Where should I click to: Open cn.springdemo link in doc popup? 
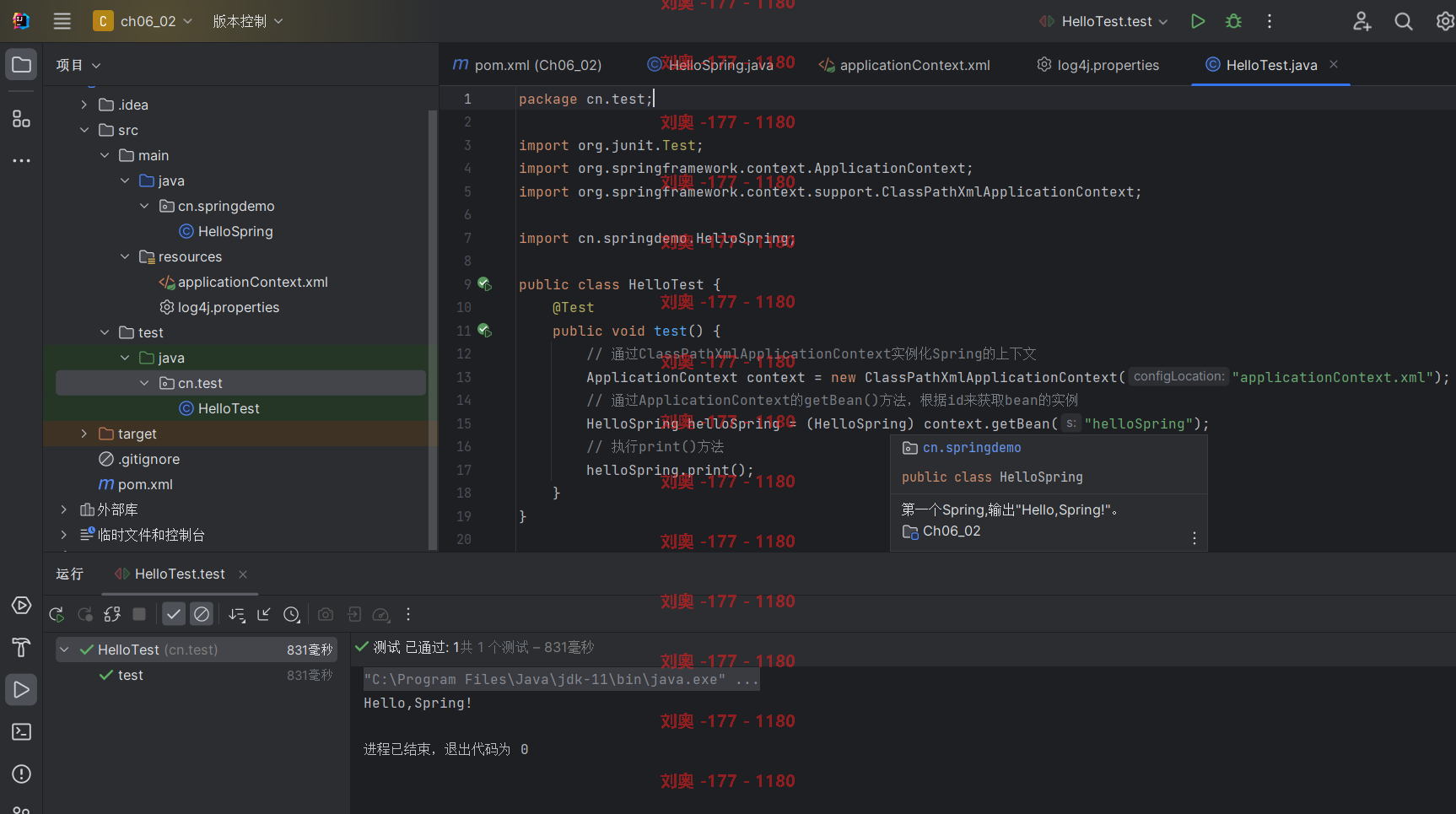point(972,448)
